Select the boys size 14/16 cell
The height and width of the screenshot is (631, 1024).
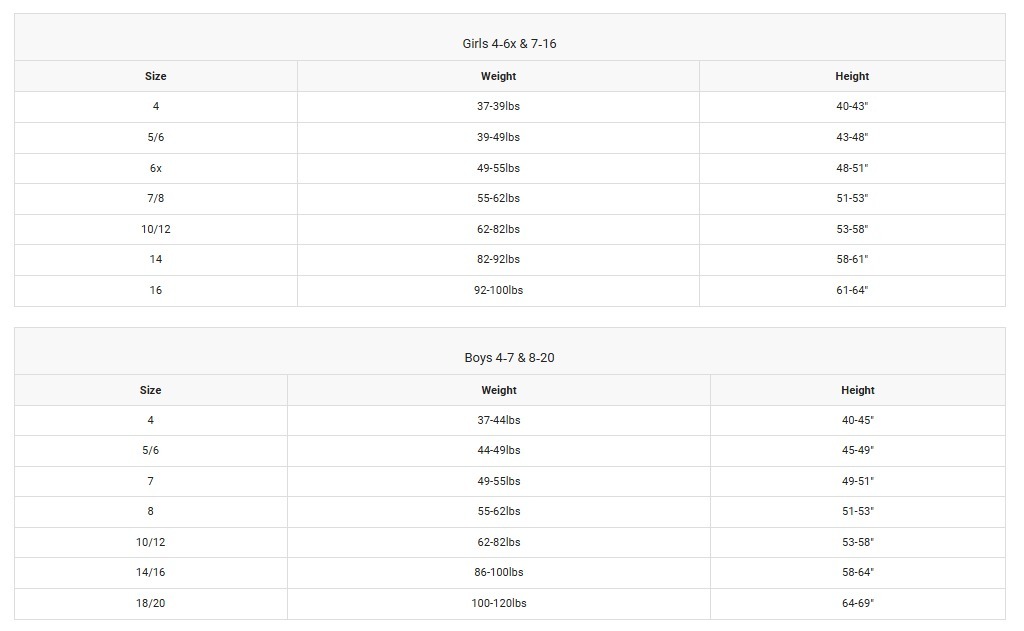click(151, 572)
